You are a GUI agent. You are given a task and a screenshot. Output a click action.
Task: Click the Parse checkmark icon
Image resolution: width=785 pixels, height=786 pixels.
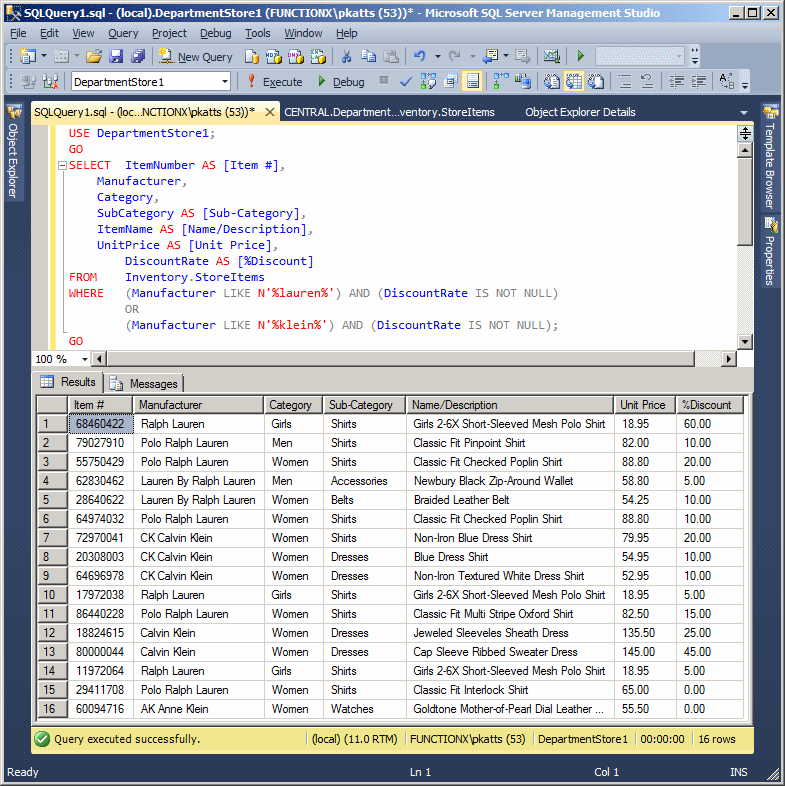(x=406, y=81)
